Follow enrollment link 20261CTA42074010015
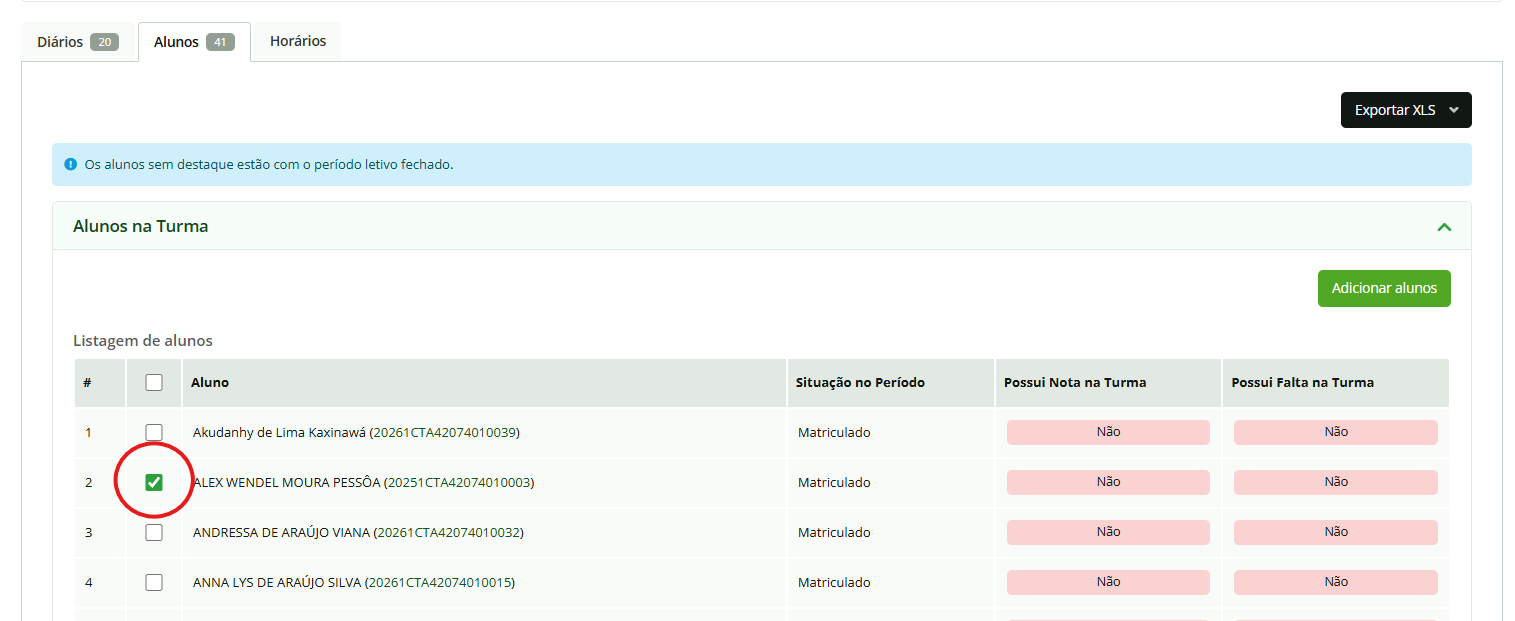 (x=439, y=582)
